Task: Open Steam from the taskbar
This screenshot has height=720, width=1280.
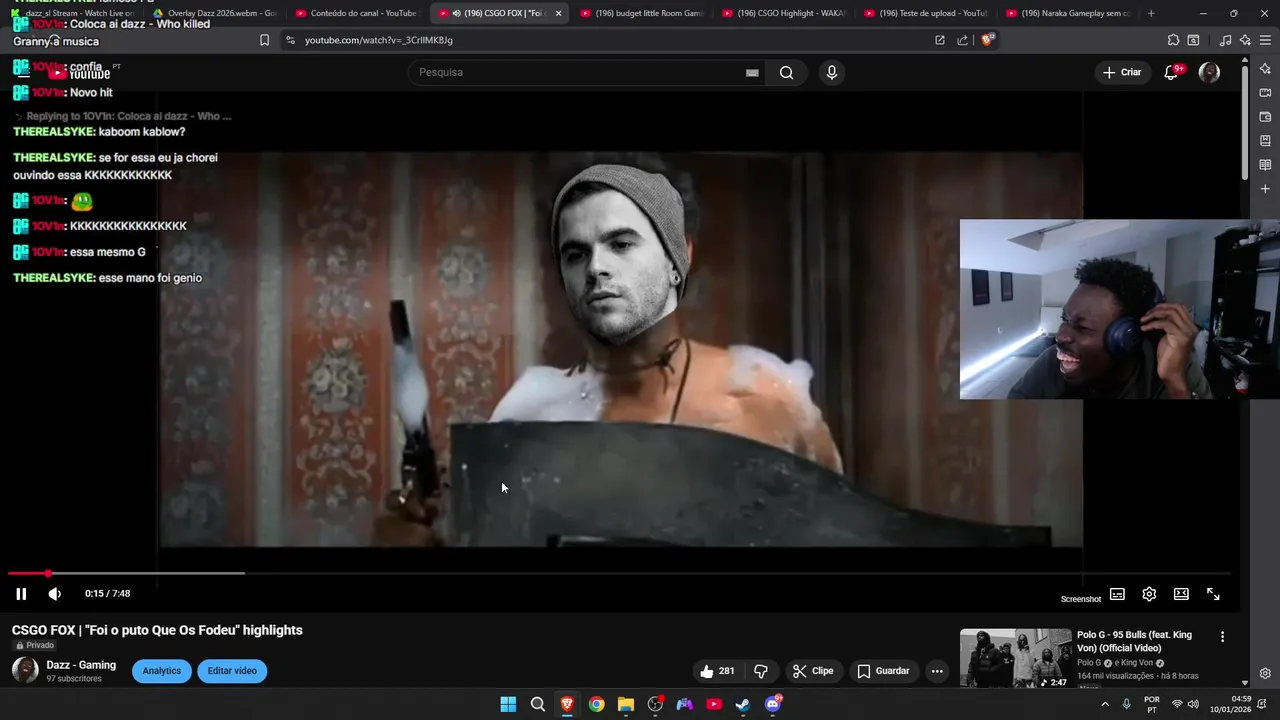Action: (x=743, y=704)
